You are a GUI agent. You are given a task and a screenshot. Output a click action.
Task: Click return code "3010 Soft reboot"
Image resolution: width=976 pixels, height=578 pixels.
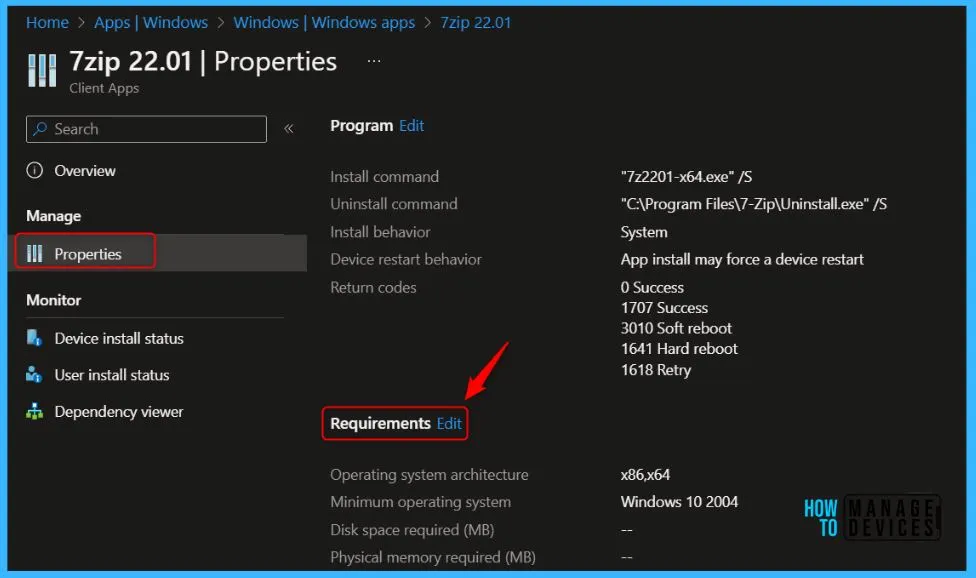pyautogui.click(x=676, y=329)
